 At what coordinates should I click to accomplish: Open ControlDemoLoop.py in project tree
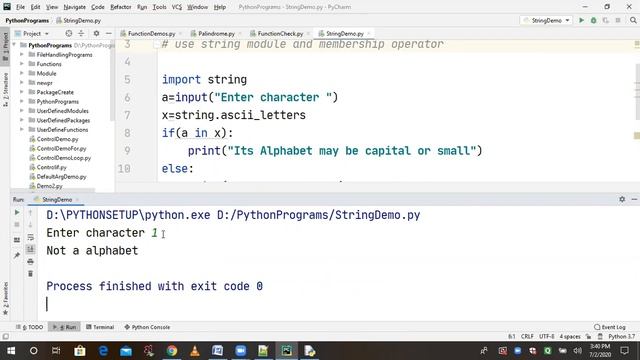coord(64,158)
